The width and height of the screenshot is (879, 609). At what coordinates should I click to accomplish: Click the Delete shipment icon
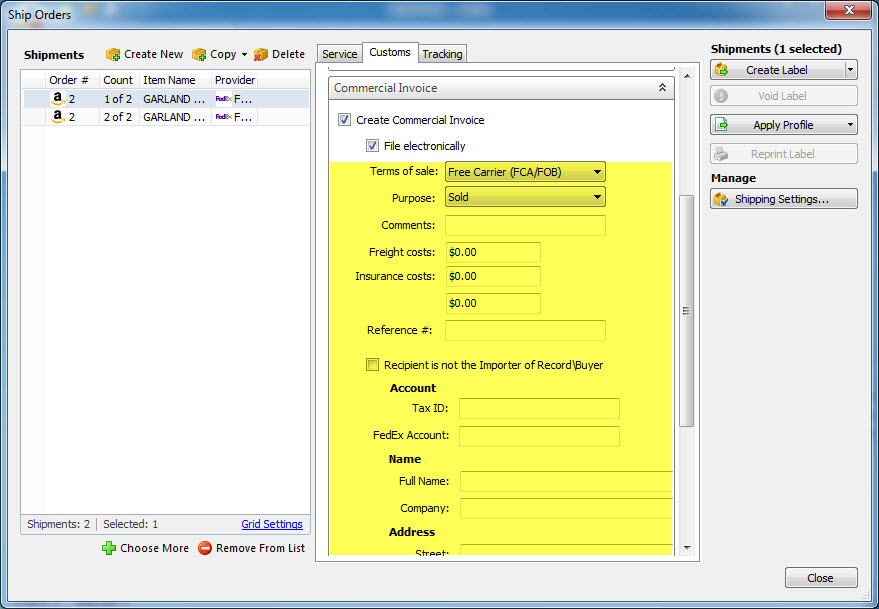pos(261,54)
